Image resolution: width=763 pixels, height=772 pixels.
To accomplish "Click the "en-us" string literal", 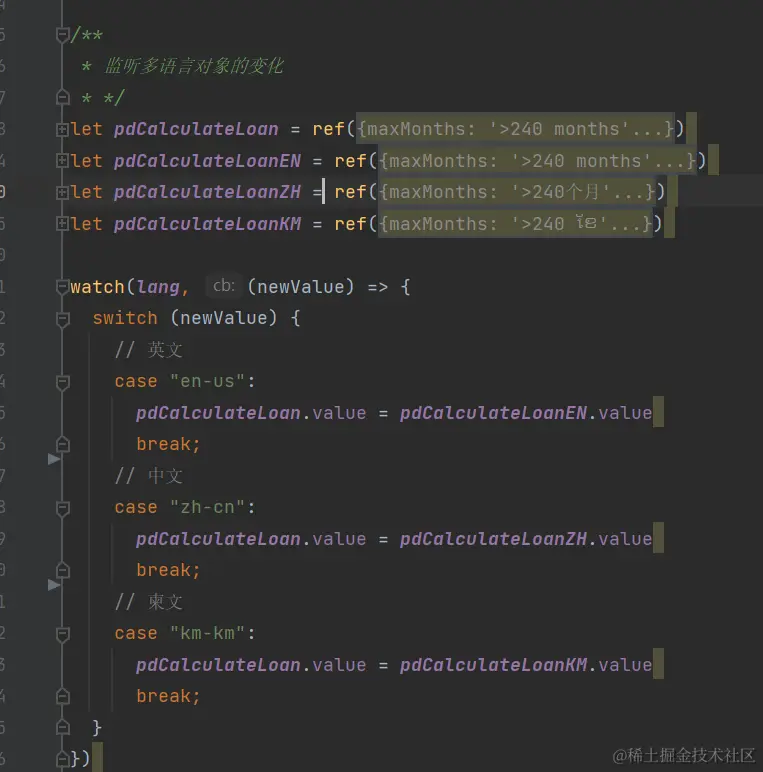I will click(x=207, y=381).
